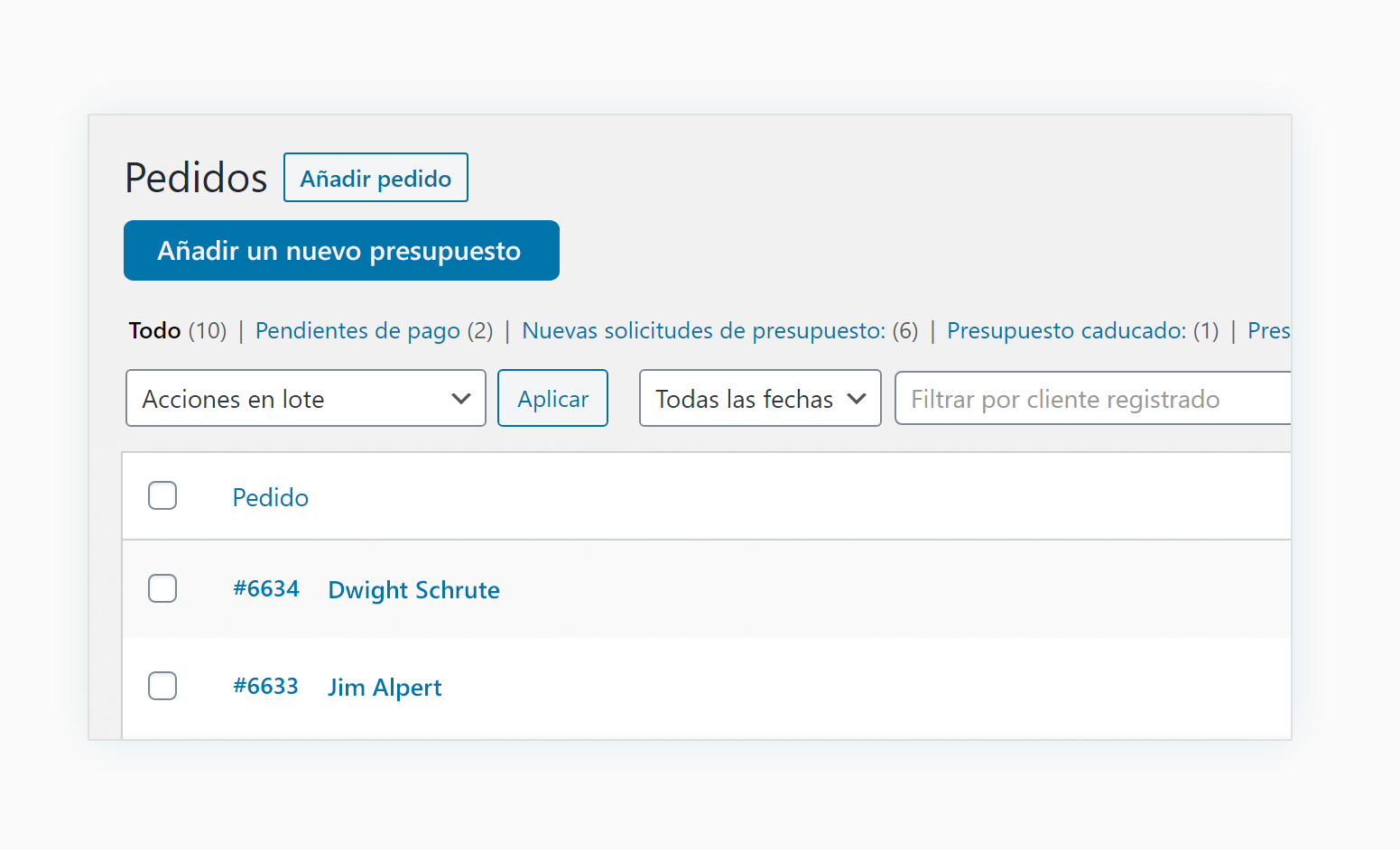The image size is (1400, 850).
Task: Expand the Acciones en lote dropdown
Action: coord(306,398)
